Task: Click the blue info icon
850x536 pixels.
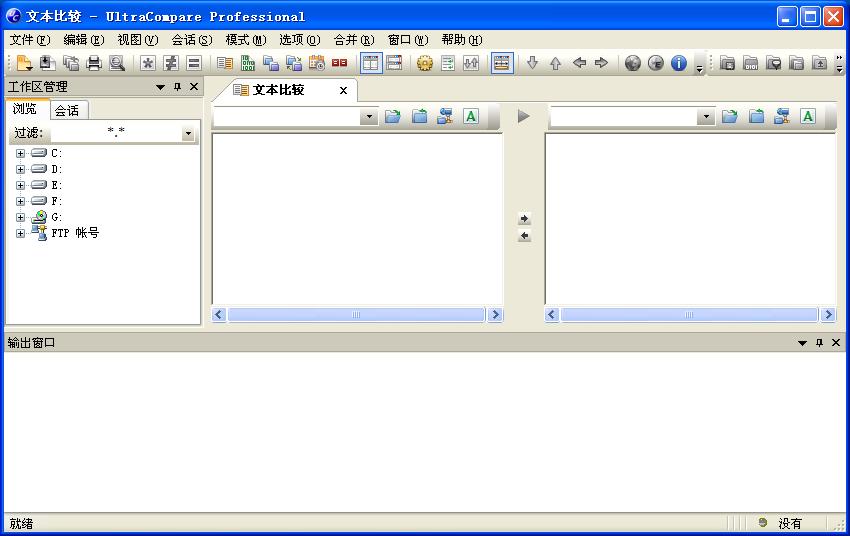Action: point(679,63)
